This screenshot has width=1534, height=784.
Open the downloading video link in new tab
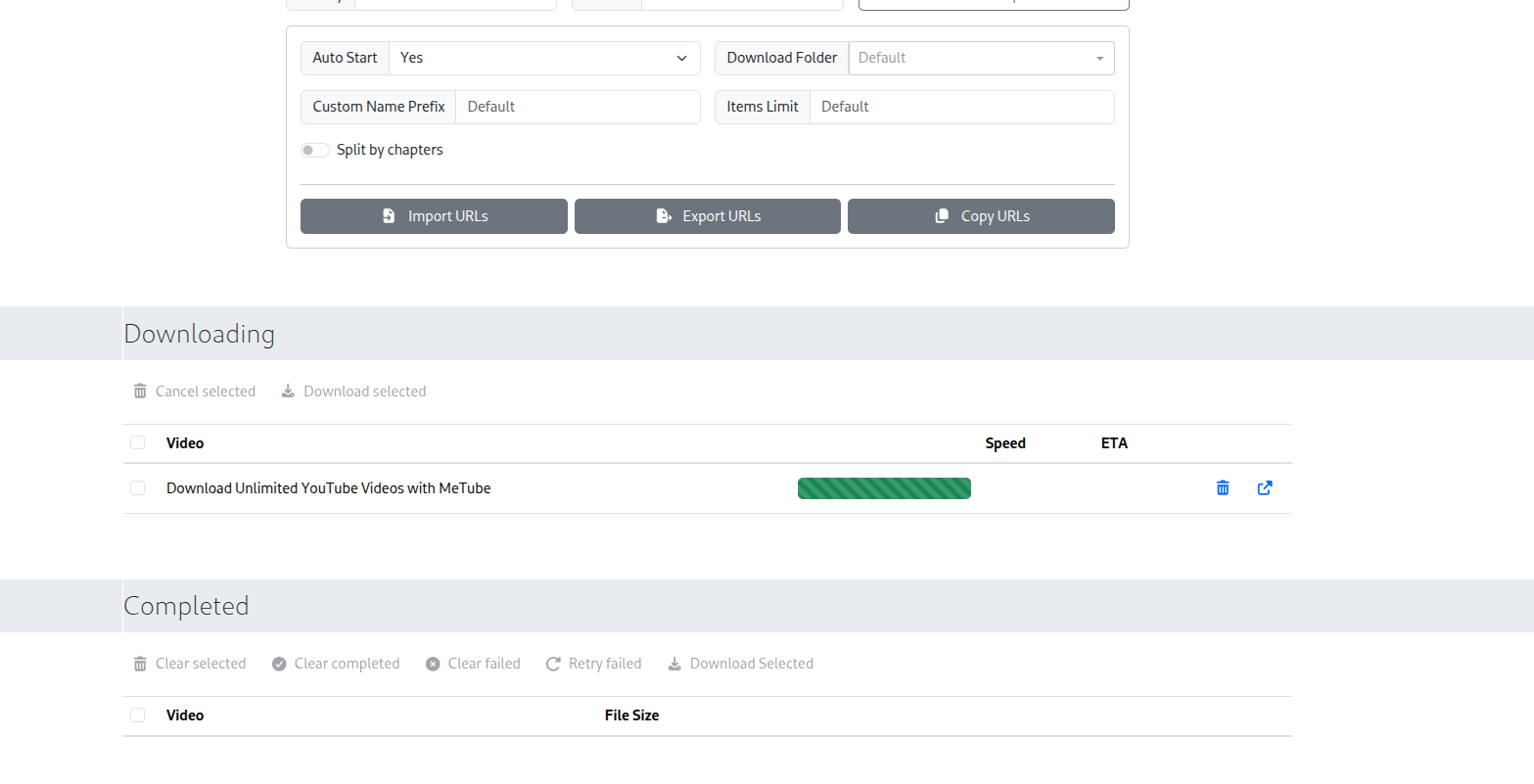point(1264,487)
